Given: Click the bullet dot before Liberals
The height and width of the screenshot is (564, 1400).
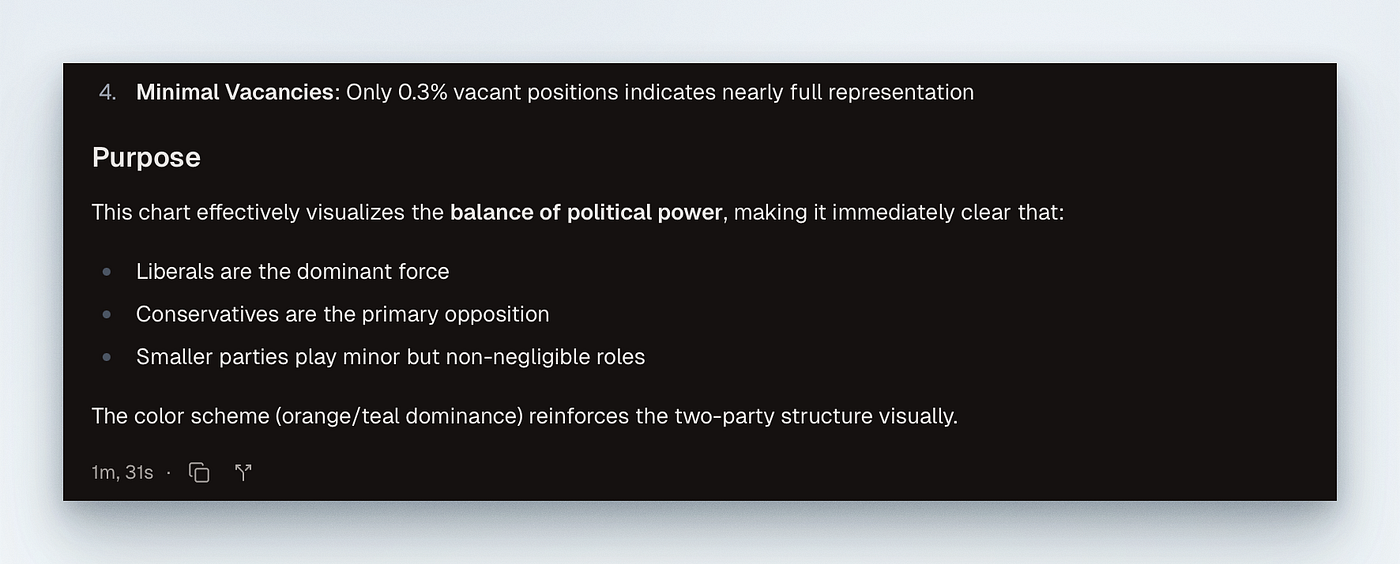Looking at the screenshot, I should [x=107, y=272].
